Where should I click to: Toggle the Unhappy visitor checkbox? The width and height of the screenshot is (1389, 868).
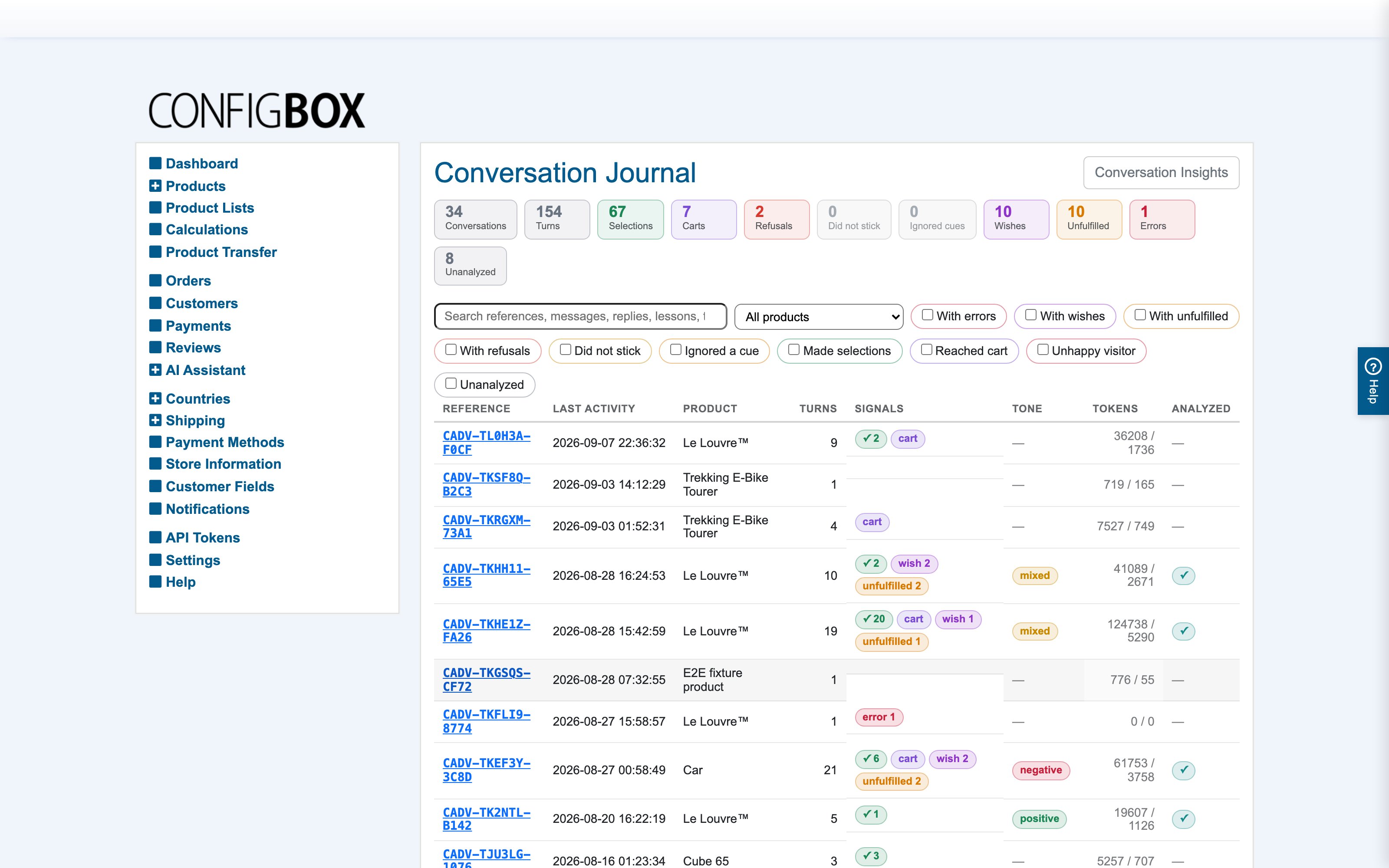1043,349
